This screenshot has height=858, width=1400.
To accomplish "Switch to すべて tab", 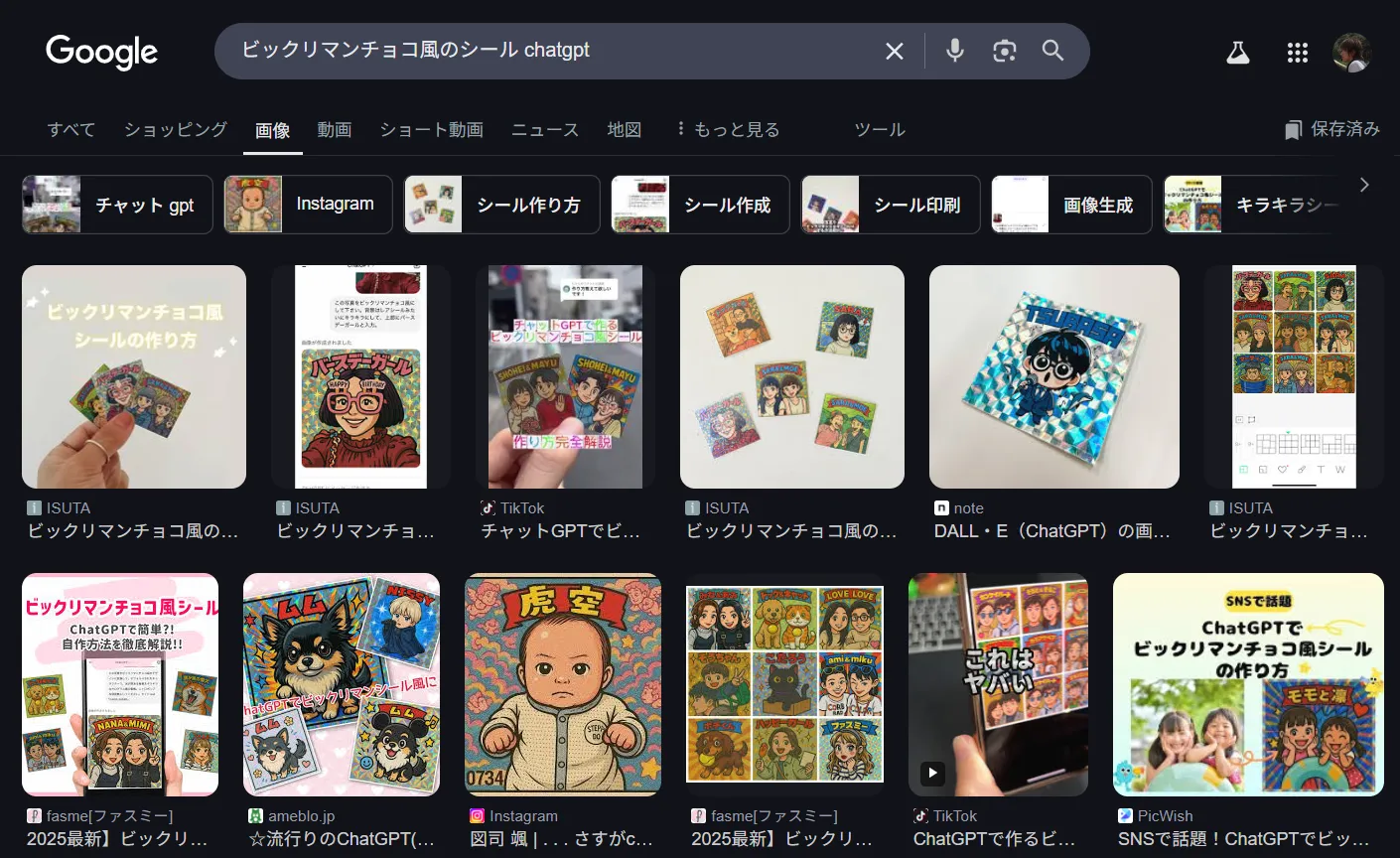I will click(71, 129).
